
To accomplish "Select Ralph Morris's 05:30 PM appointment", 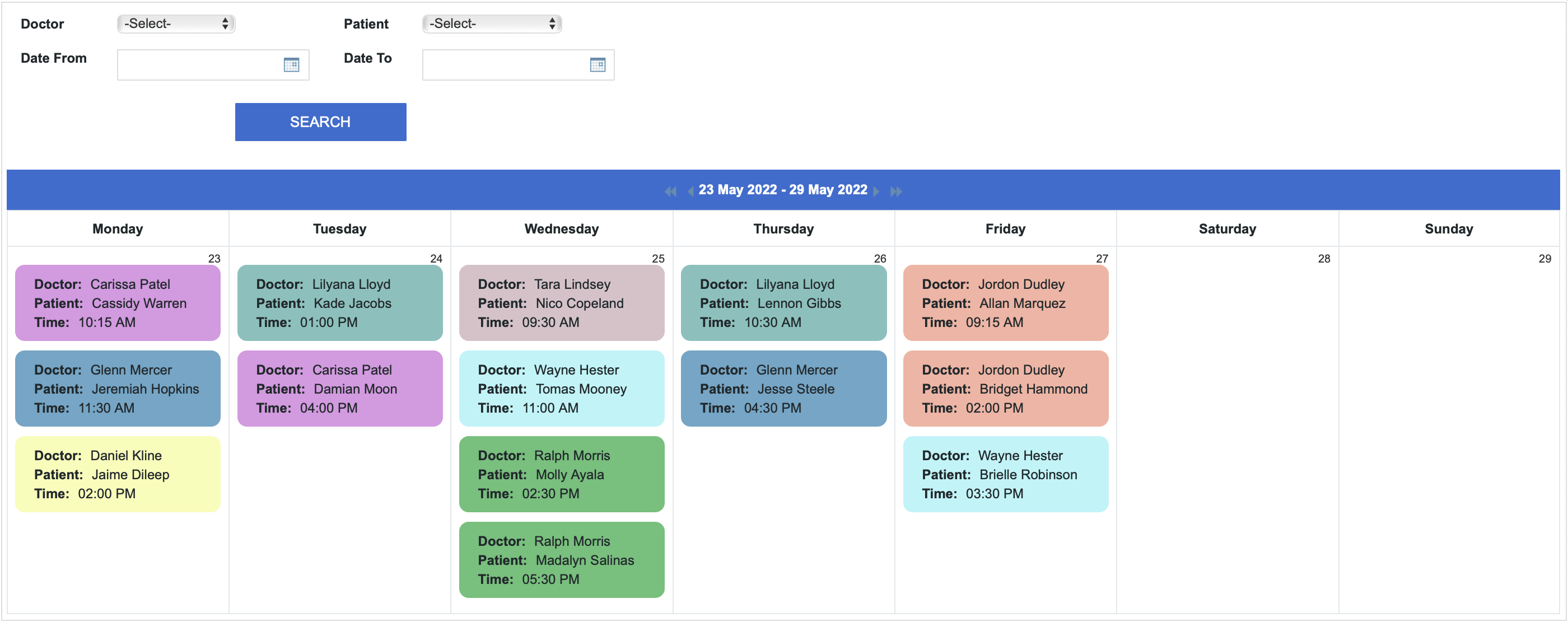I will (x=561, y=559).
